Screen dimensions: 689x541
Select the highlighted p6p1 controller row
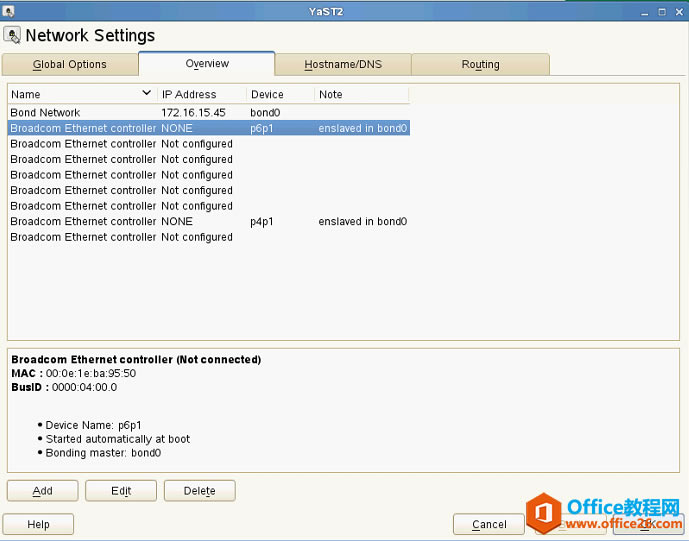coord(209,128)
